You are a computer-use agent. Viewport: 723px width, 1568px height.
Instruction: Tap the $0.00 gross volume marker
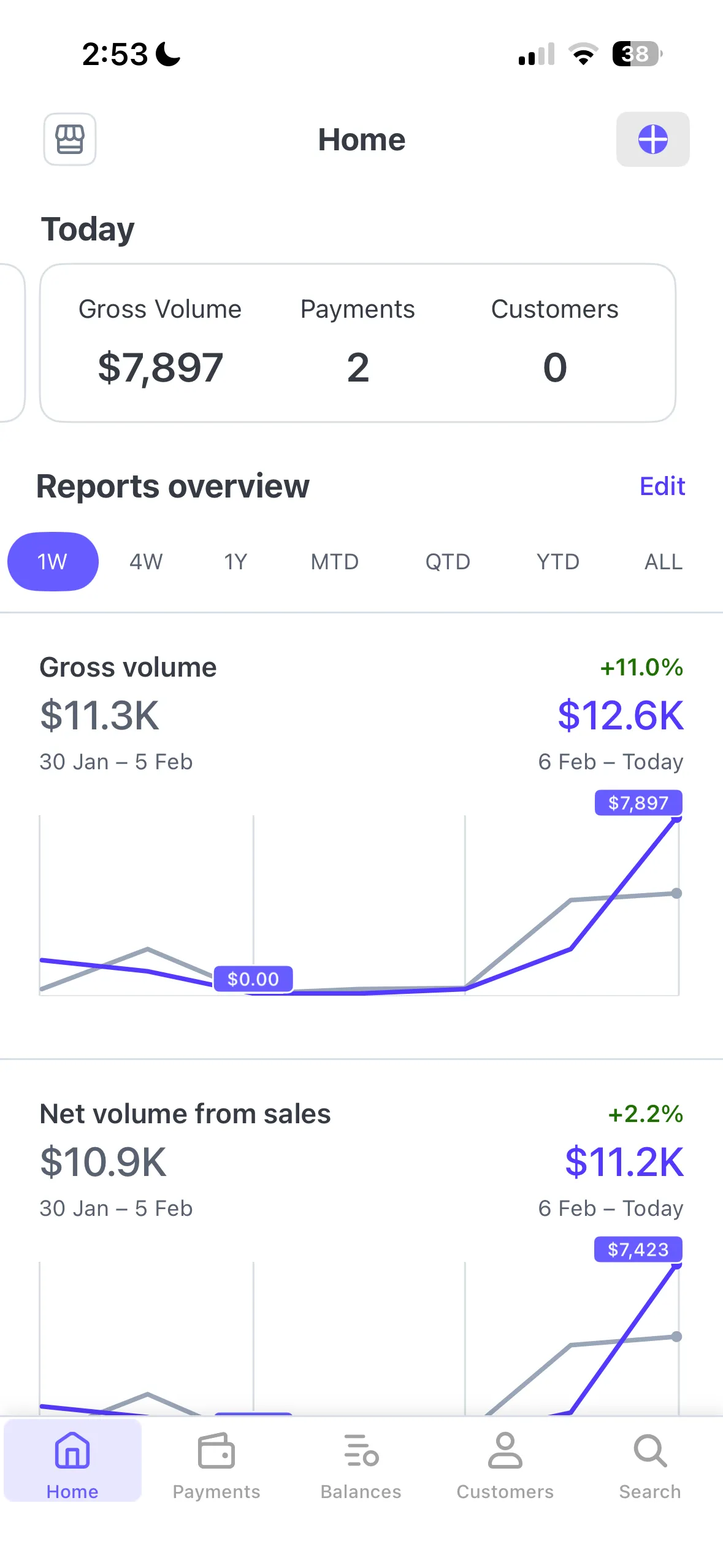[253, 978]
